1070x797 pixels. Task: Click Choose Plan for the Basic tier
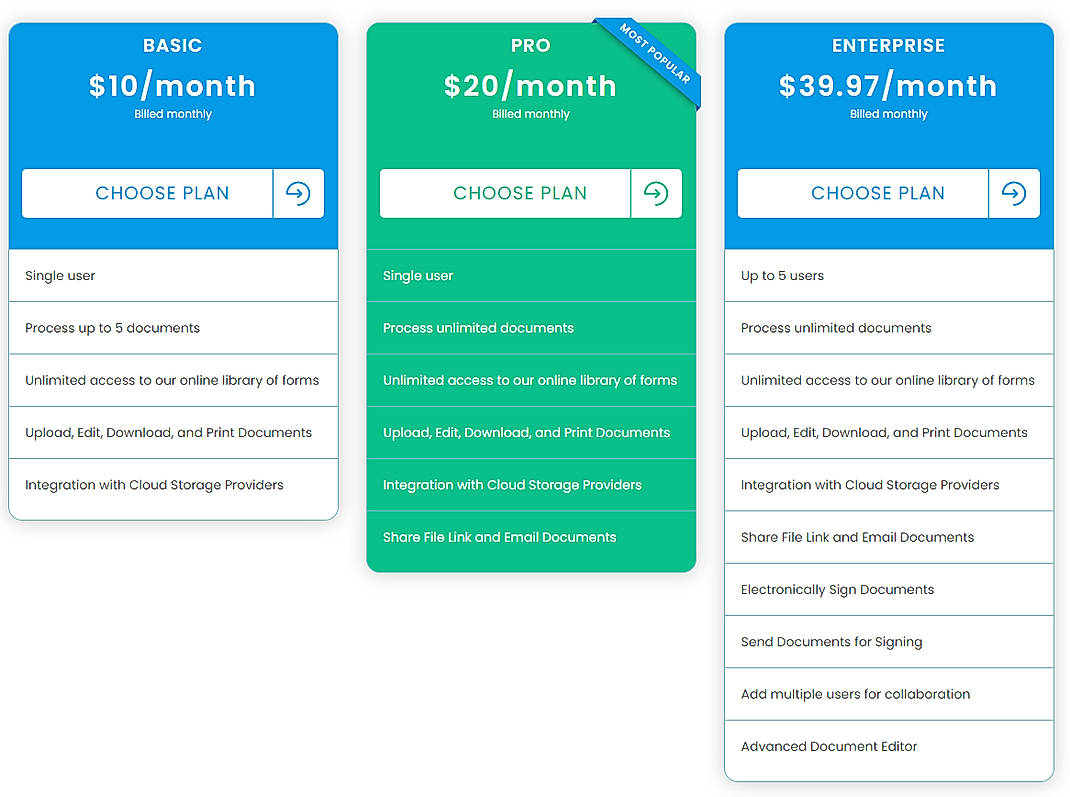click(x=161, y=194)
